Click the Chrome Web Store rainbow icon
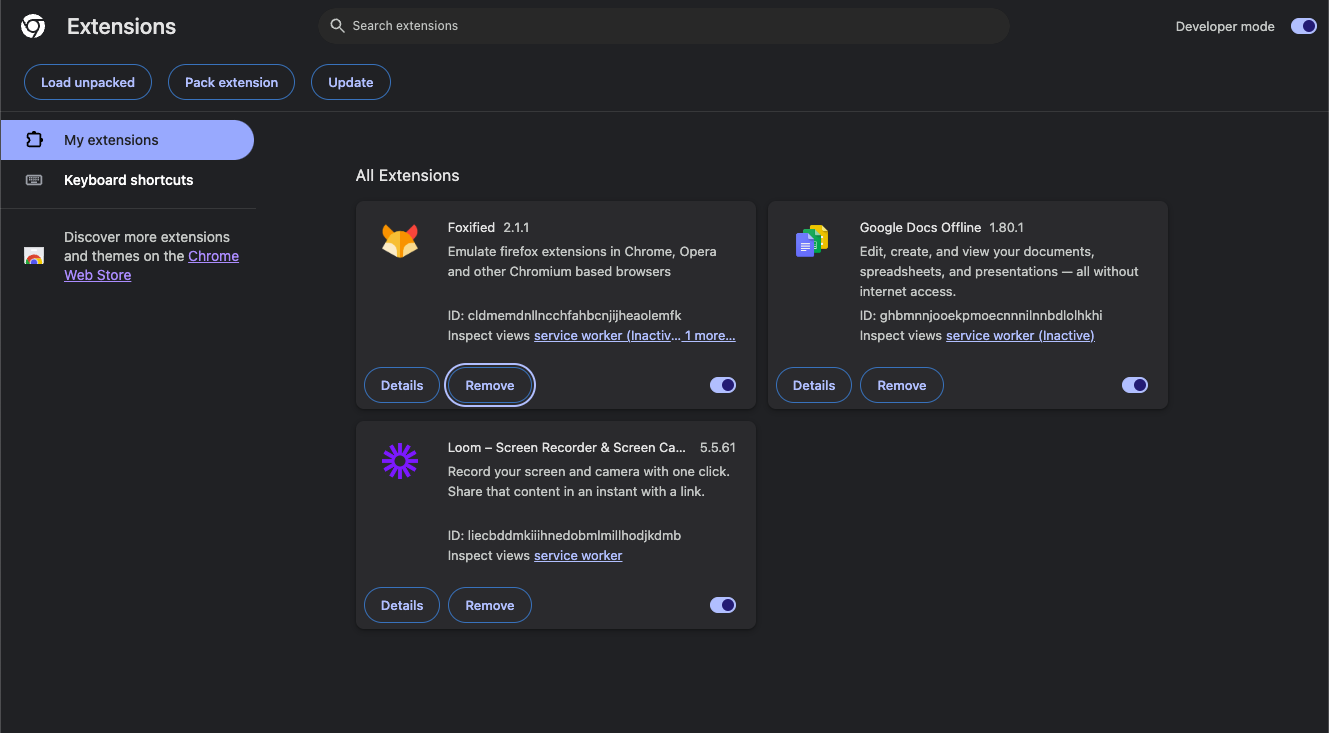The height and width of the screenshot is (733, 1329). [x=34, y=256]
